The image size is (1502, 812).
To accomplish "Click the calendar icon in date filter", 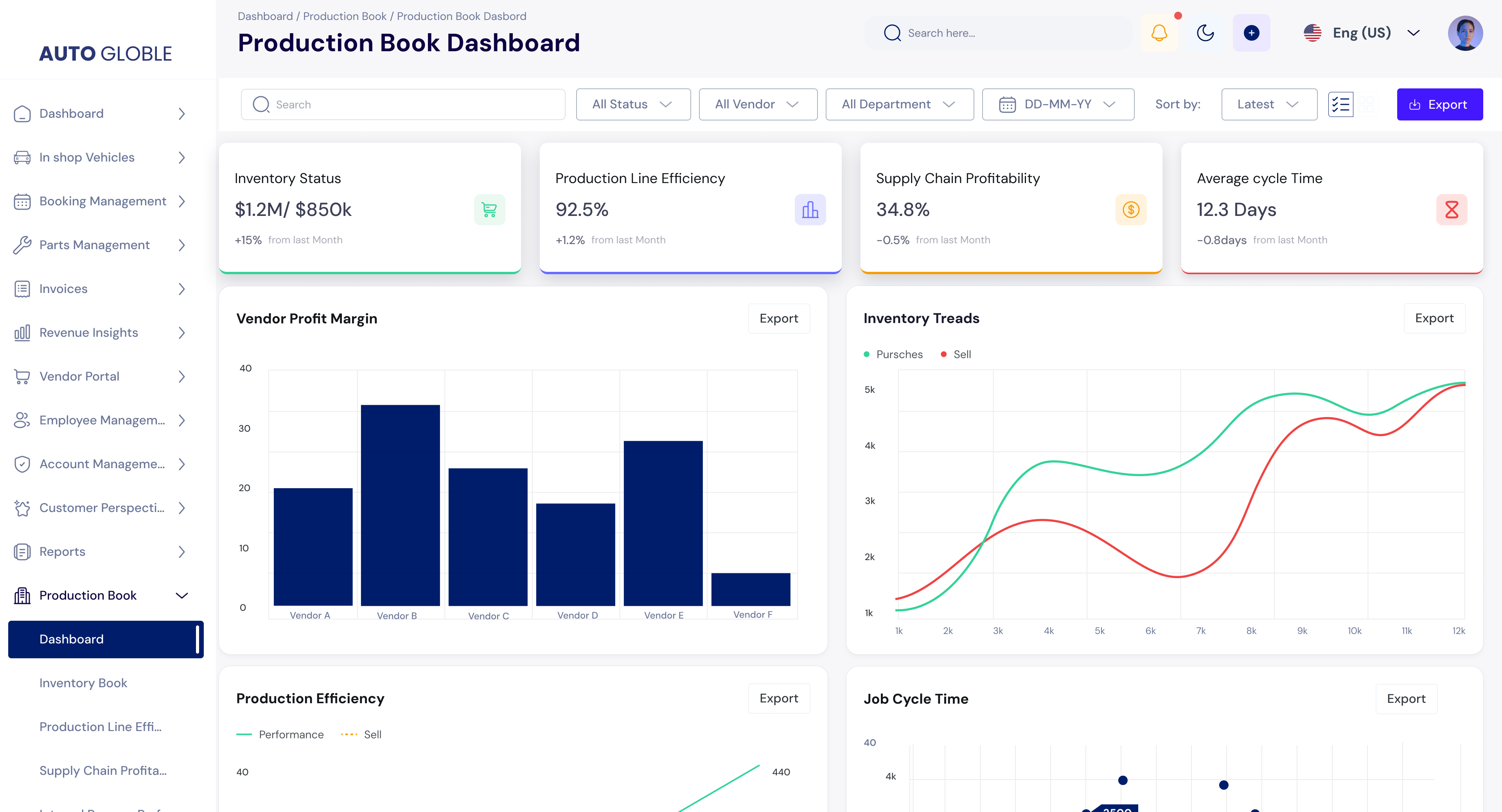I will [x=1007, y=104].
